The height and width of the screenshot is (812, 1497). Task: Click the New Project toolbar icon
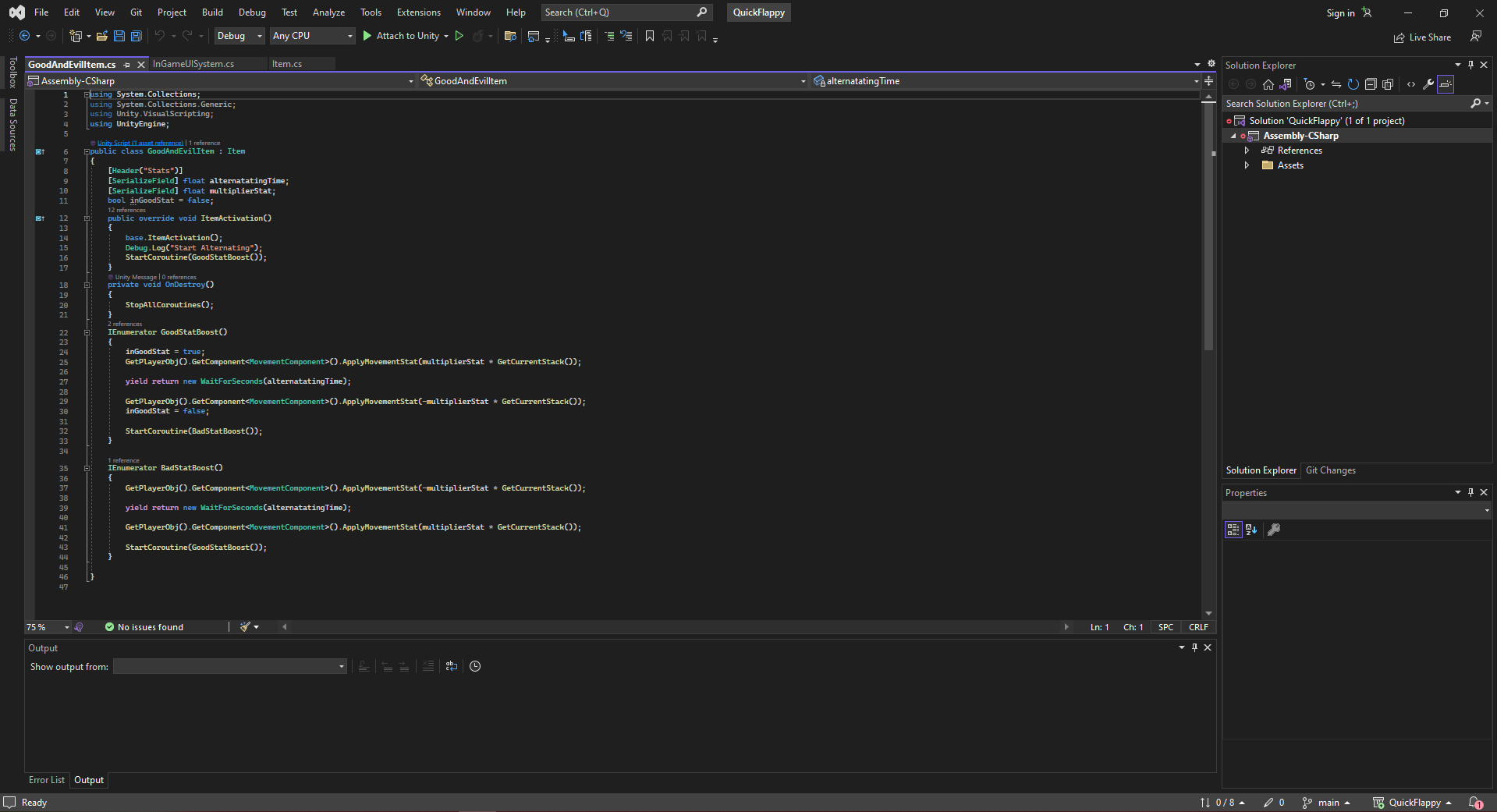point(76,36)
